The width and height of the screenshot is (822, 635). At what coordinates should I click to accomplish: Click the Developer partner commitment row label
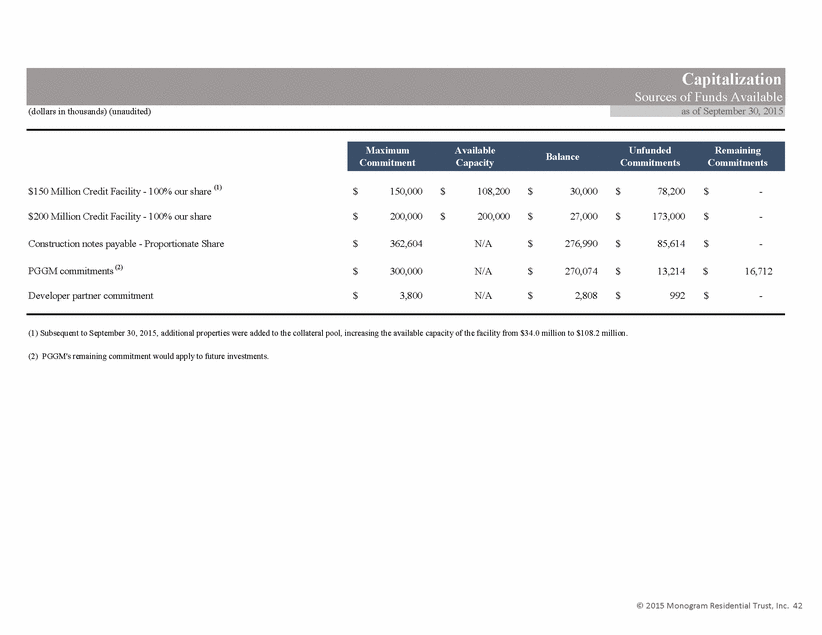coord(91,296)
